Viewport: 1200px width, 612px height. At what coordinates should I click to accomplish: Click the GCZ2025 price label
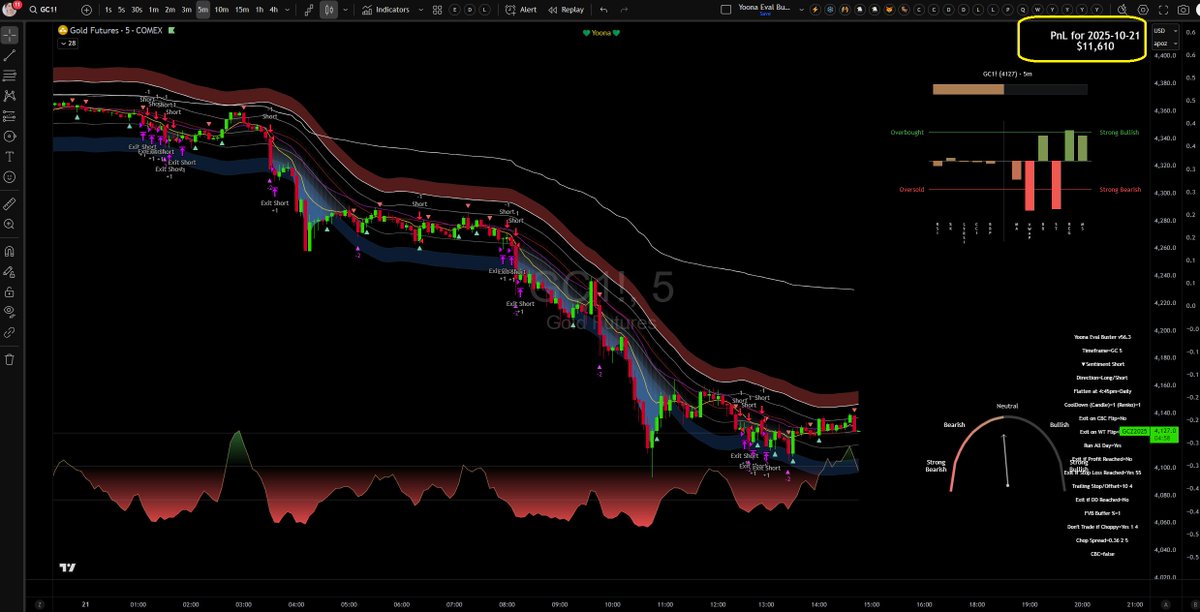coord(1132,430)
